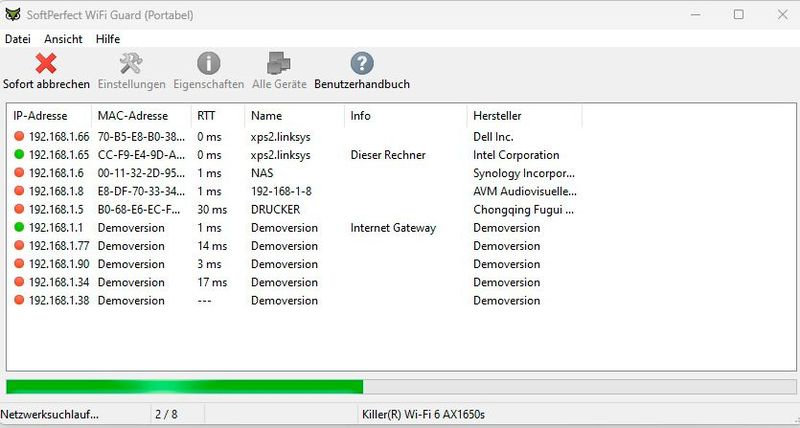Click MAC address 70-B5-E8-B0-38...
This screenshot has width=800, height=428.
click(x=141, y=137)
